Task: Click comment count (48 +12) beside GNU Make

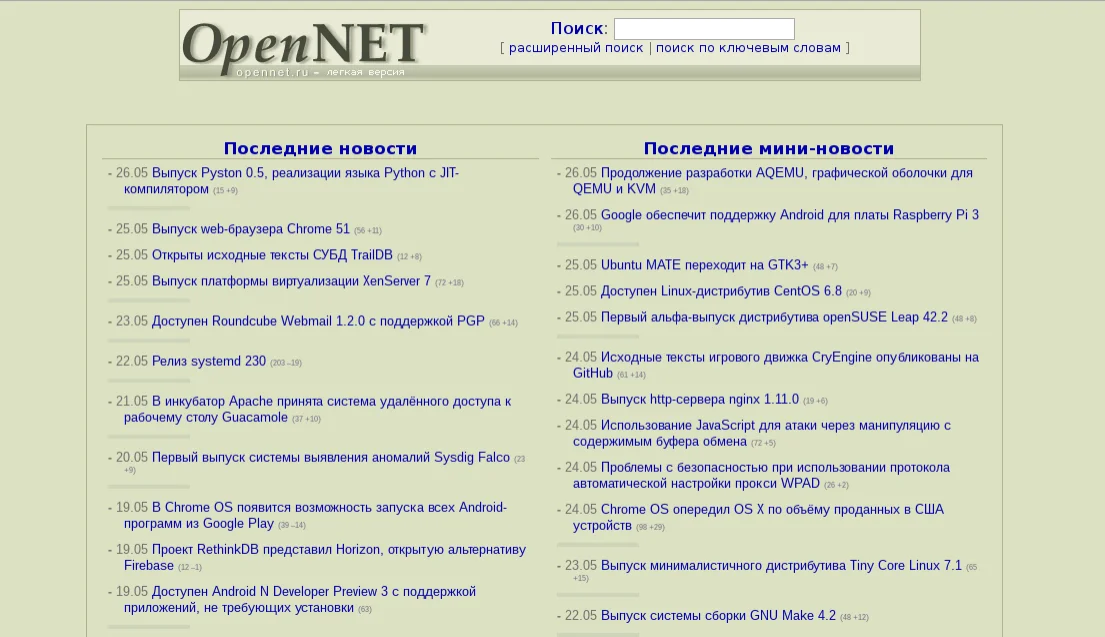Action: click(854, 617)
